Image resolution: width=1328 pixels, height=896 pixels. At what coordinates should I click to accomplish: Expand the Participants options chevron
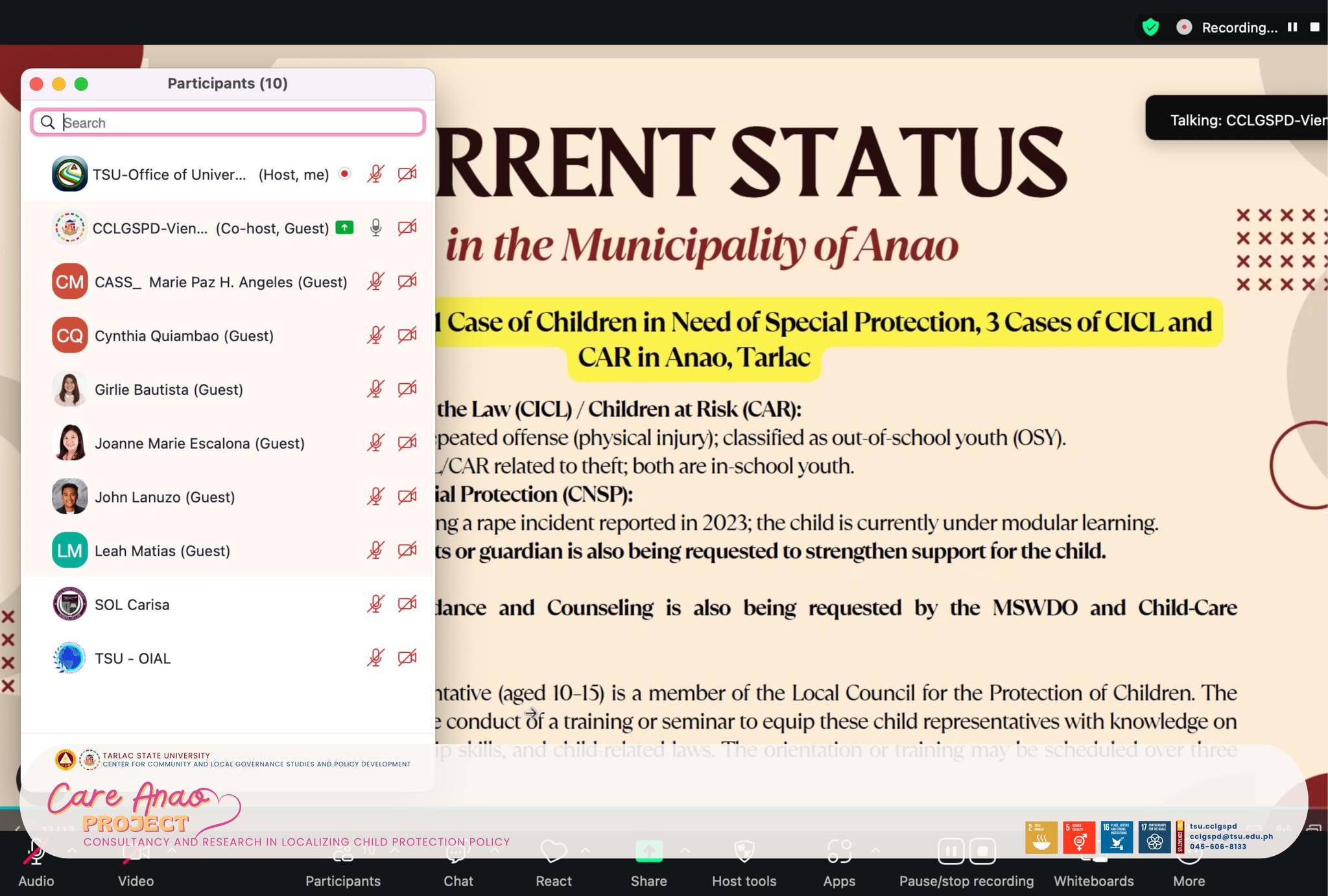point(395,851)
